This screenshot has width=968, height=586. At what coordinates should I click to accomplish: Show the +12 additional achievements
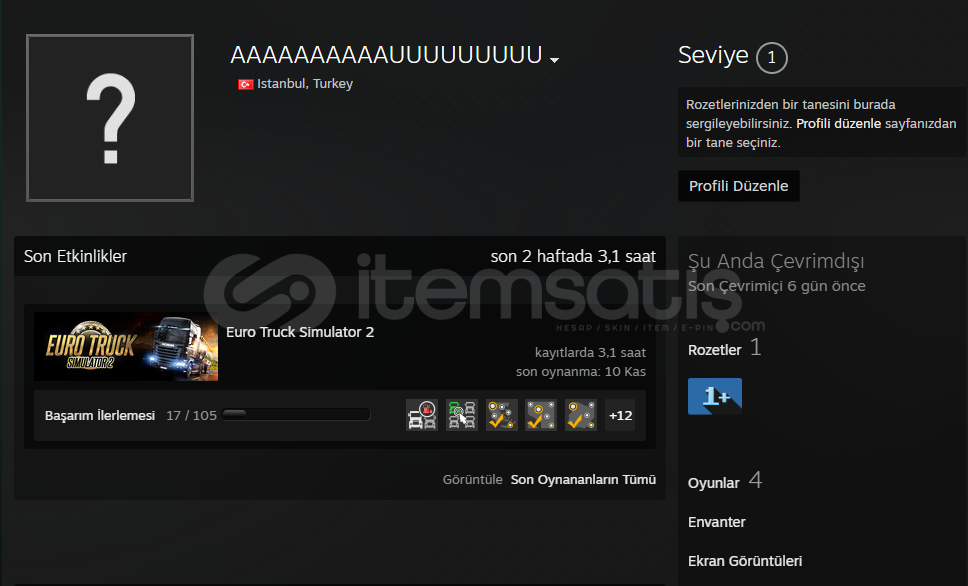620,416
